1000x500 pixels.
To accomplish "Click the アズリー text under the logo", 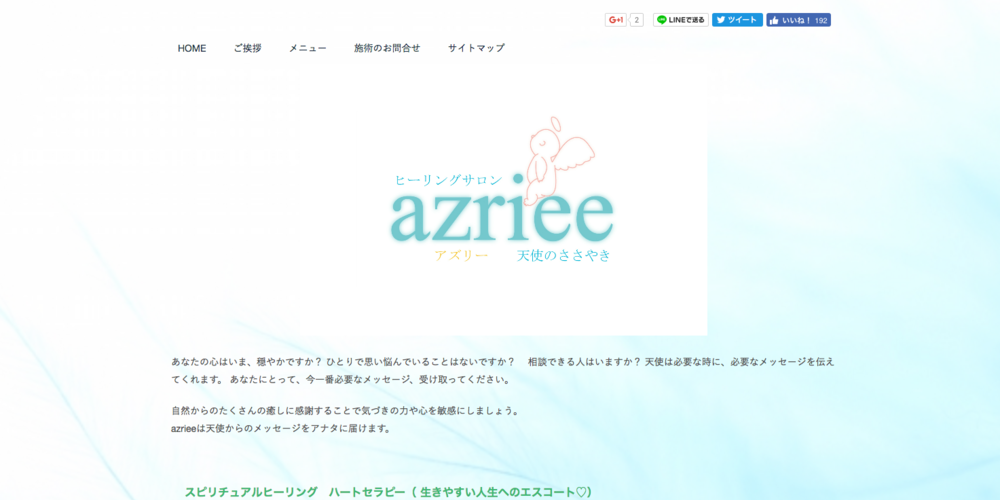I will pyautogui.click(x=461, y=256).
